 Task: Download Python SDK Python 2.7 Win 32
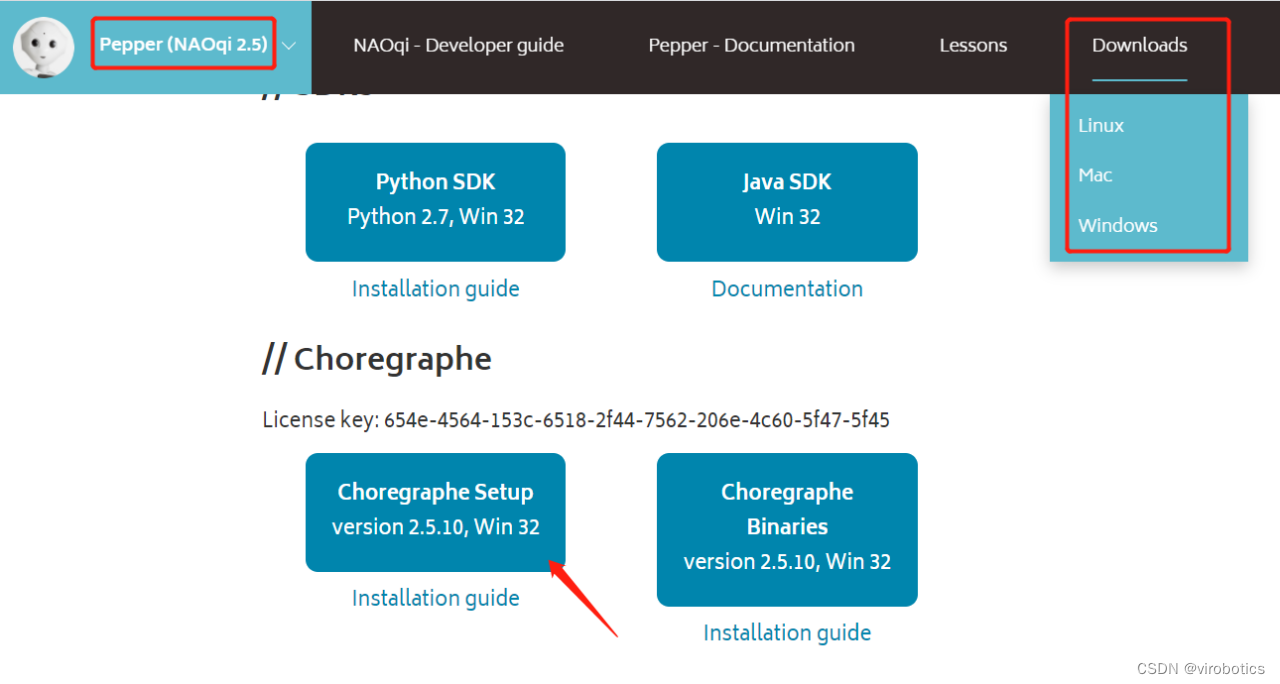tap(435, 202)
